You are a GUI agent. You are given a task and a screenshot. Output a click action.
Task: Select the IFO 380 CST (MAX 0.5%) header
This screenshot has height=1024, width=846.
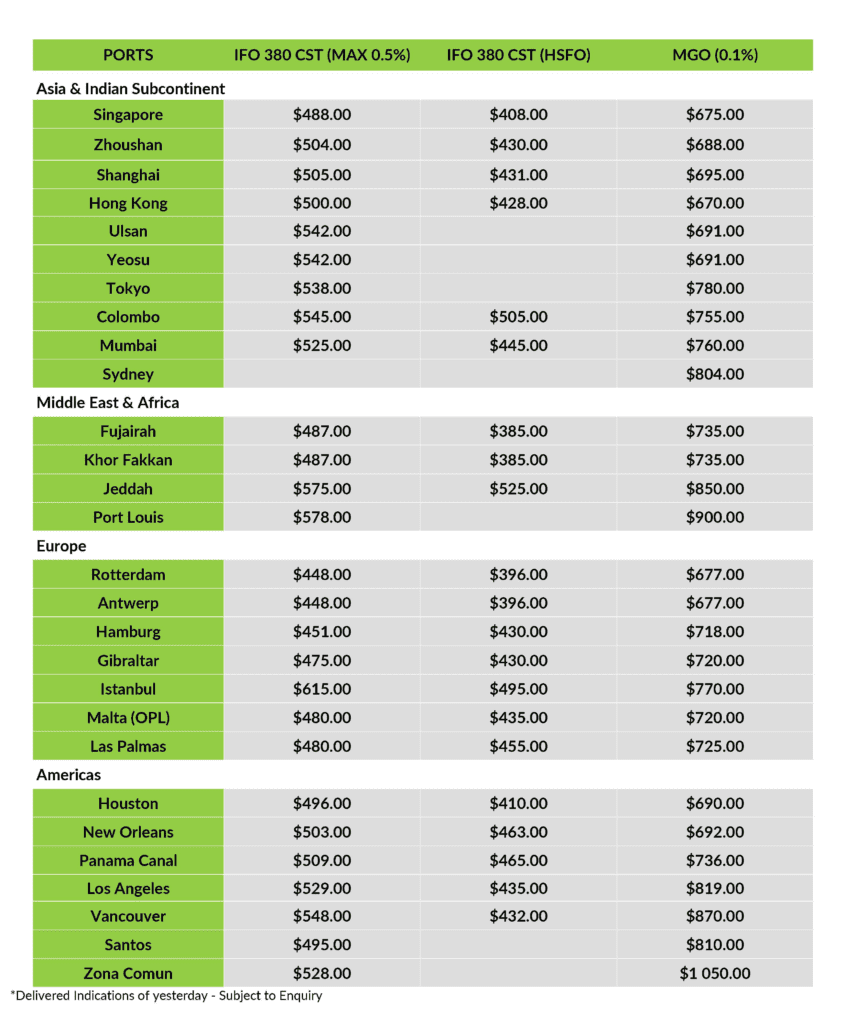coord(322,55)
